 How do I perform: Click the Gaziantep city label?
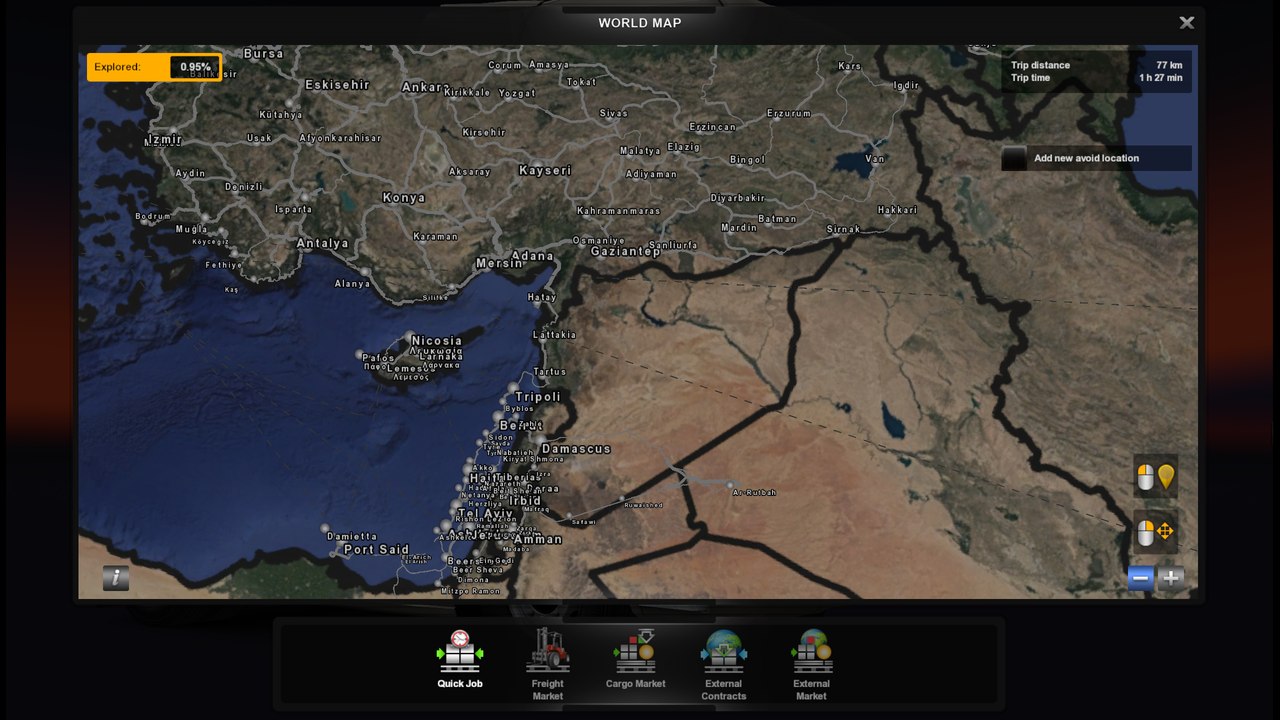point(626,252)
